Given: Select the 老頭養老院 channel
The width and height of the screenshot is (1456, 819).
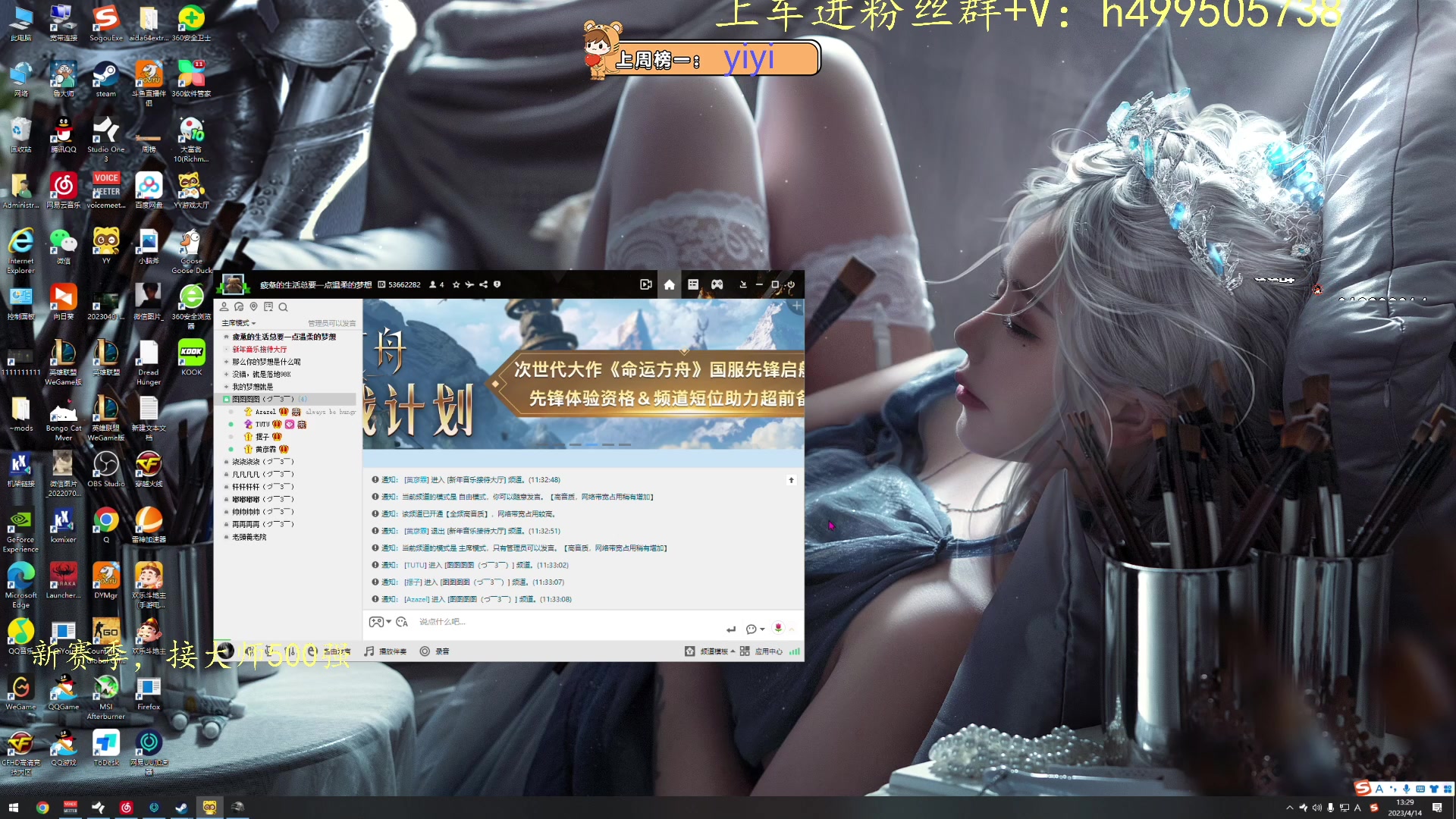Looking at the screenshot, I should (x=249, y=537).
